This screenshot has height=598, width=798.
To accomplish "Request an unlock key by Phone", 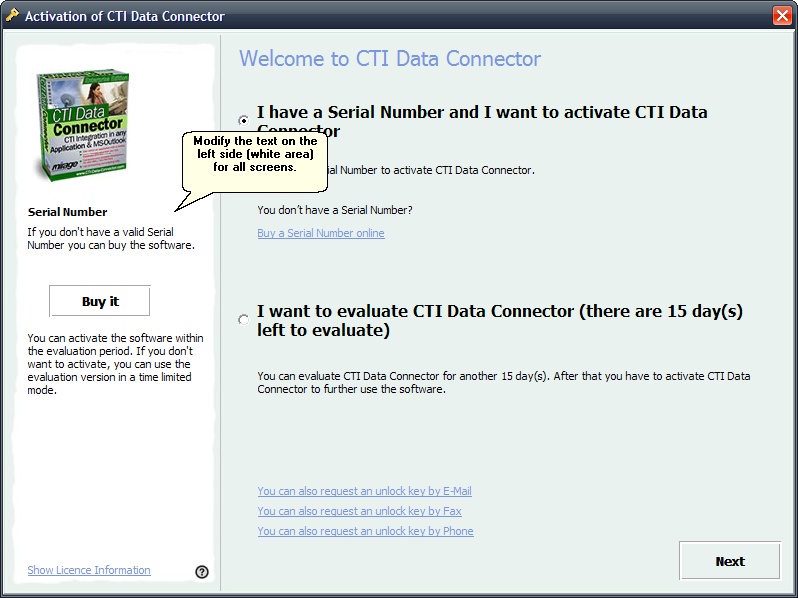I will (365, 531).
